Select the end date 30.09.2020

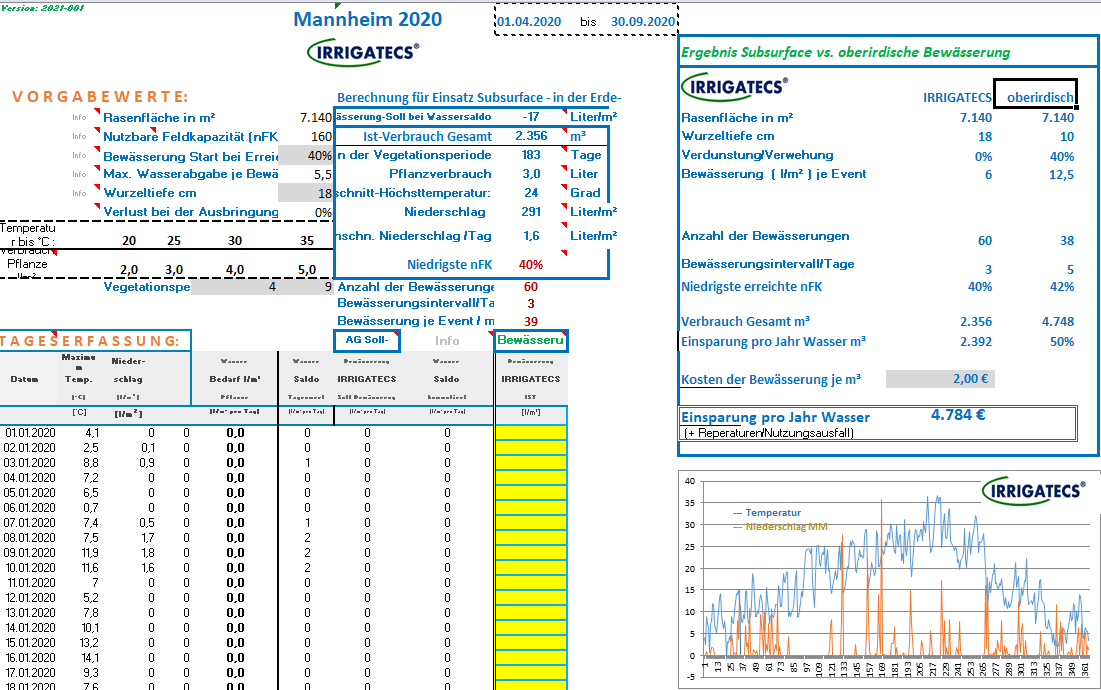(x=642, y=22)
